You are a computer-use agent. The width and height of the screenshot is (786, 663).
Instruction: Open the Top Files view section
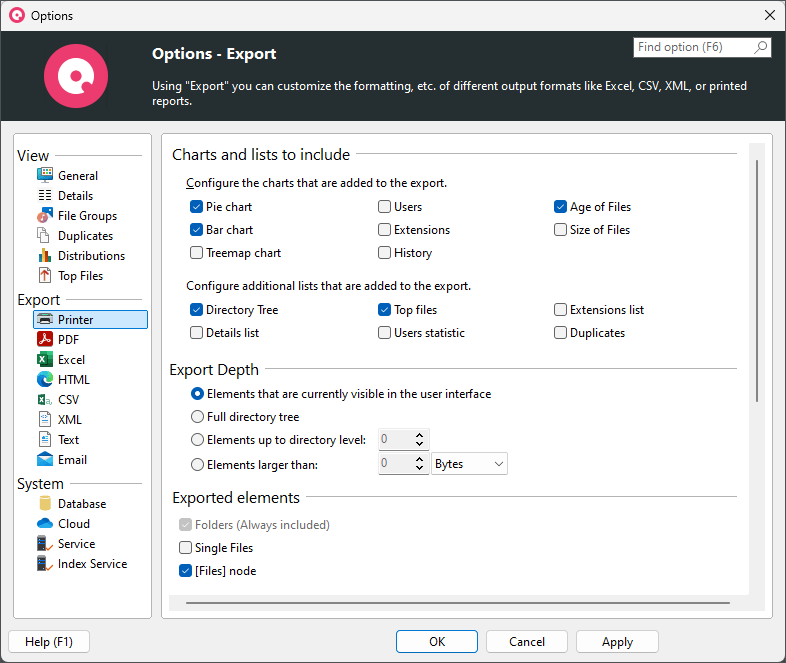(80, 276)
